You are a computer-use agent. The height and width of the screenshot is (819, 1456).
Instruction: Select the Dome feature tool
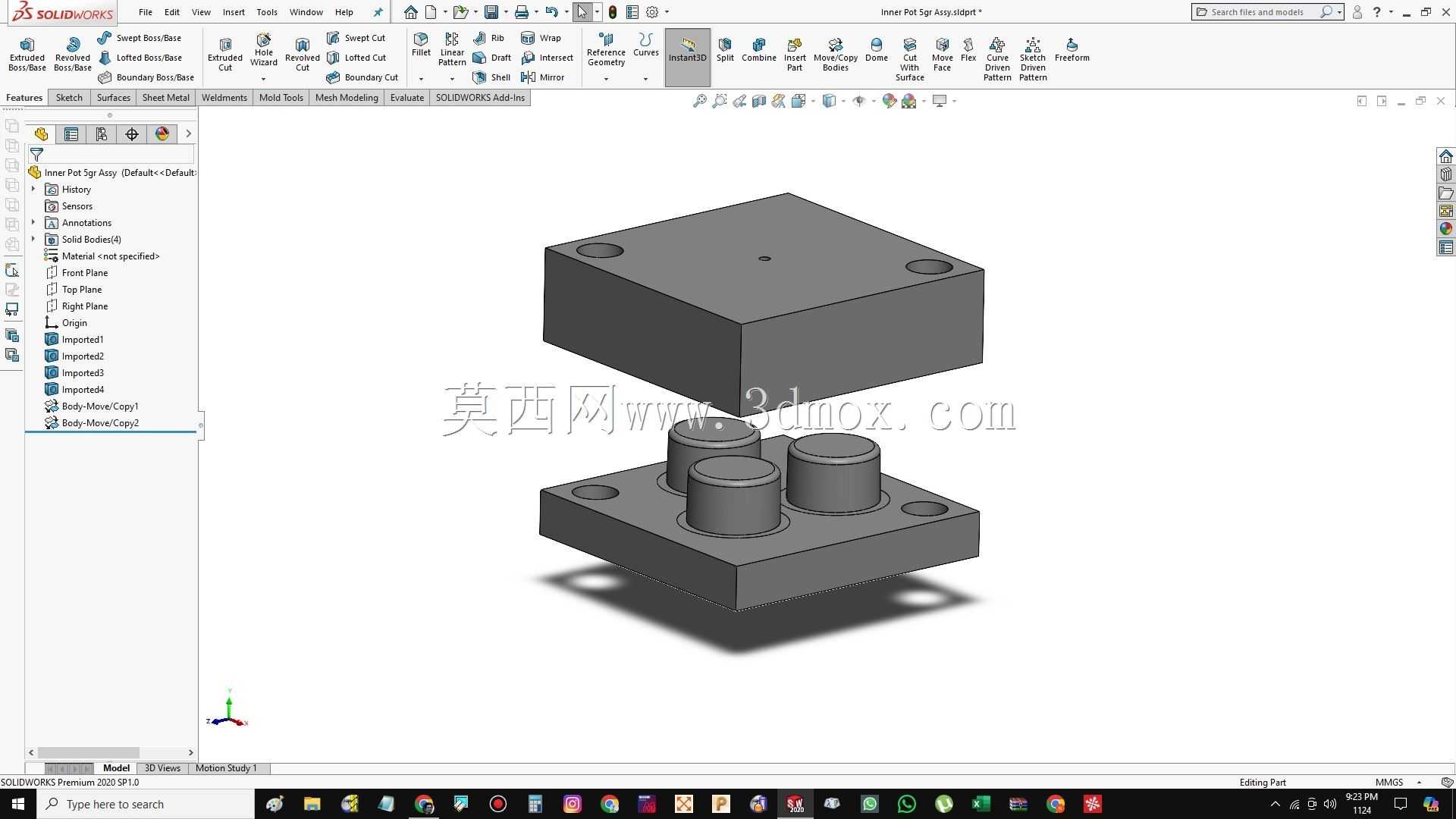pos(877,50)
